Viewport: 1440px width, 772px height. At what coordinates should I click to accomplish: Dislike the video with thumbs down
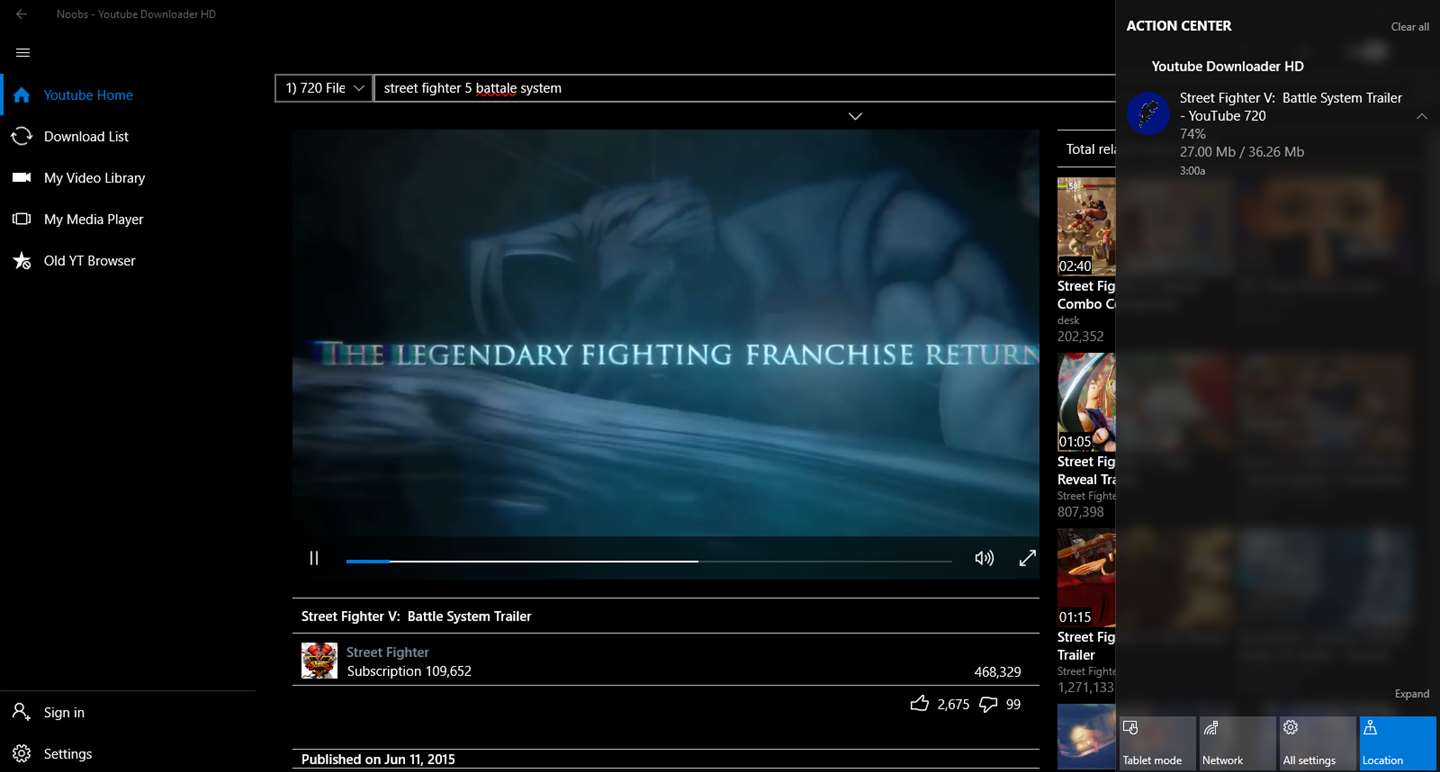tap(988, 704)
